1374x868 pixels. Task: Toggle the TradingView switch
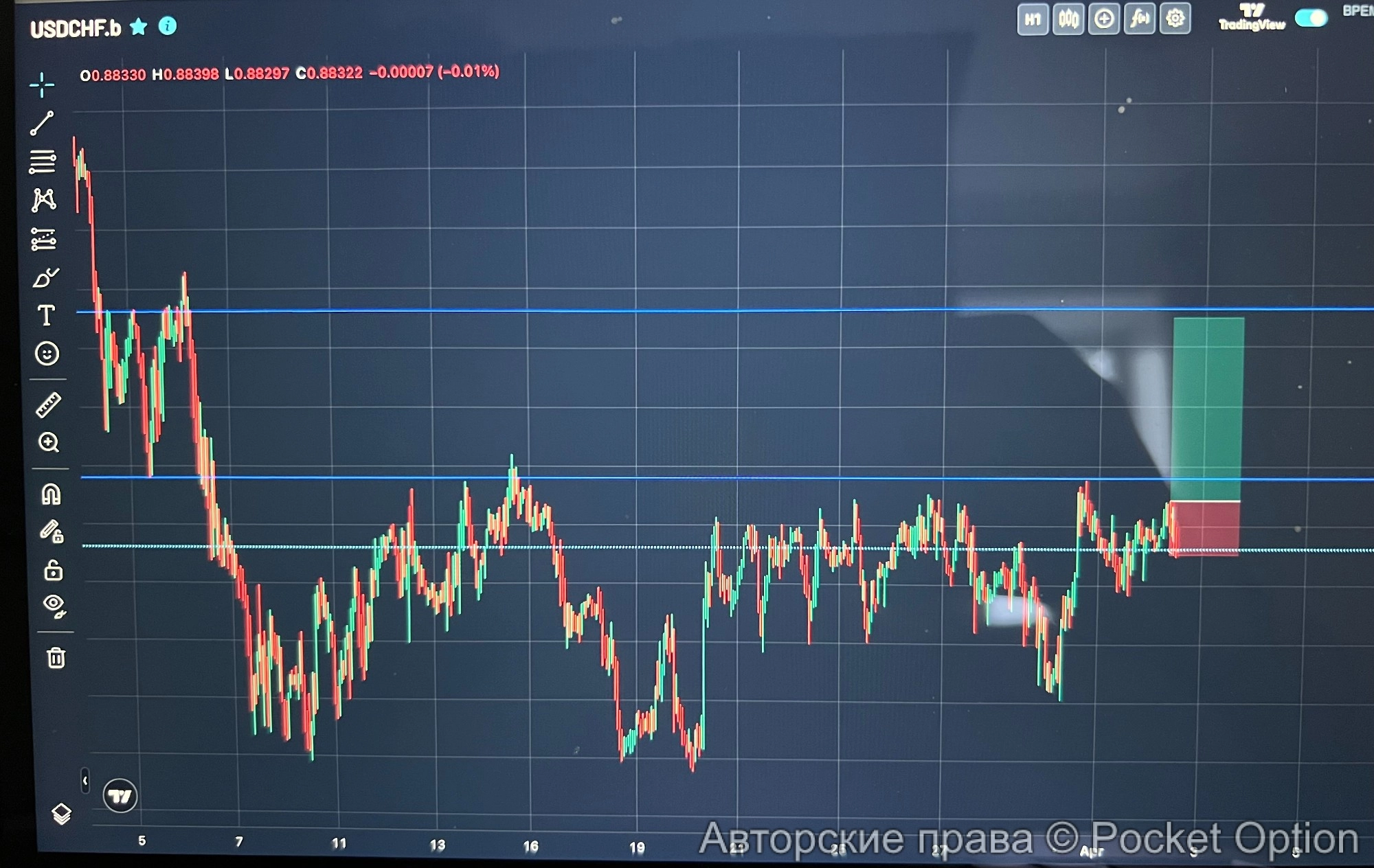[x=1311, y=19]
